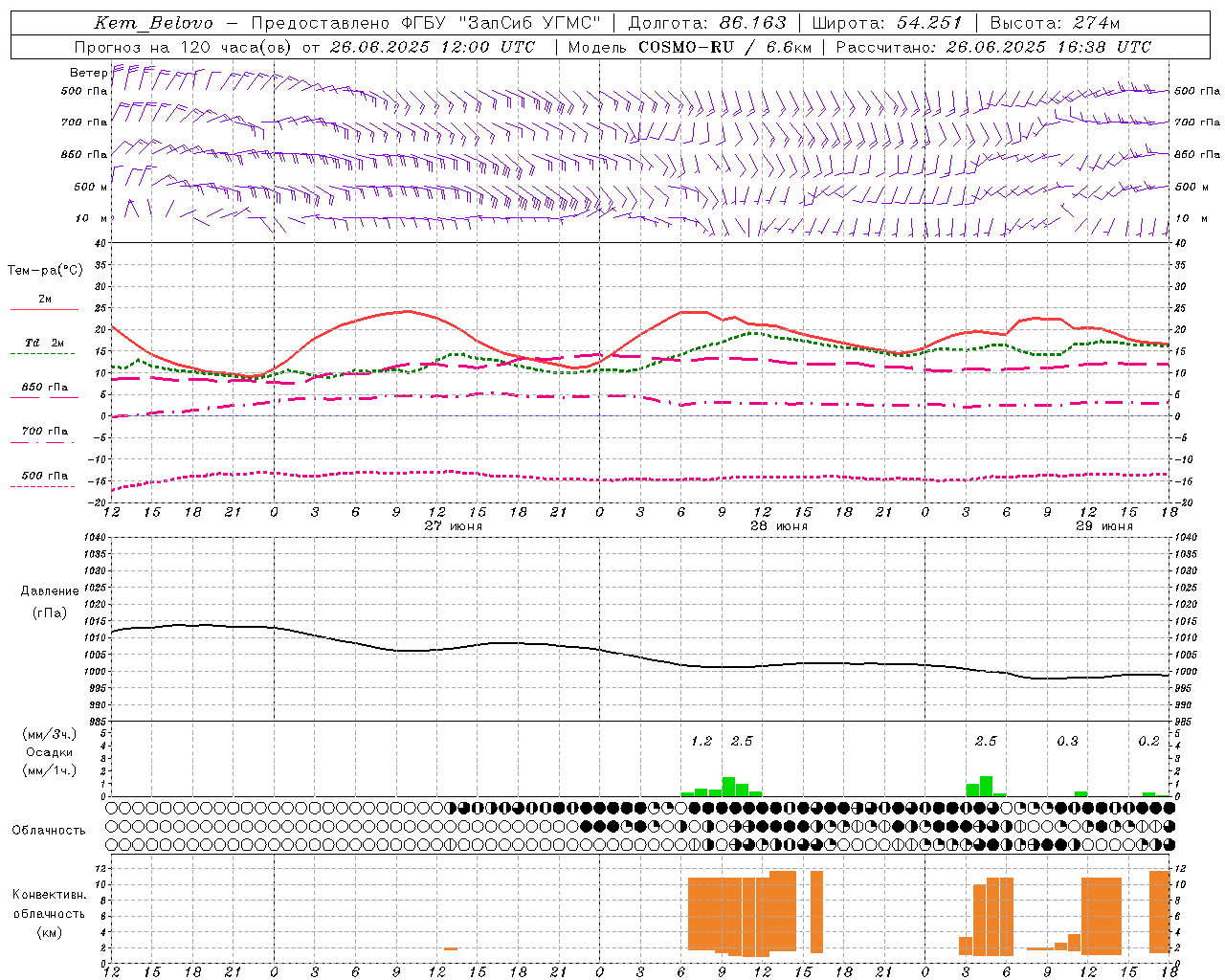1225x980 pixels.
Task: Click the red line sample under 2м legend
Action: click(45, 309)
